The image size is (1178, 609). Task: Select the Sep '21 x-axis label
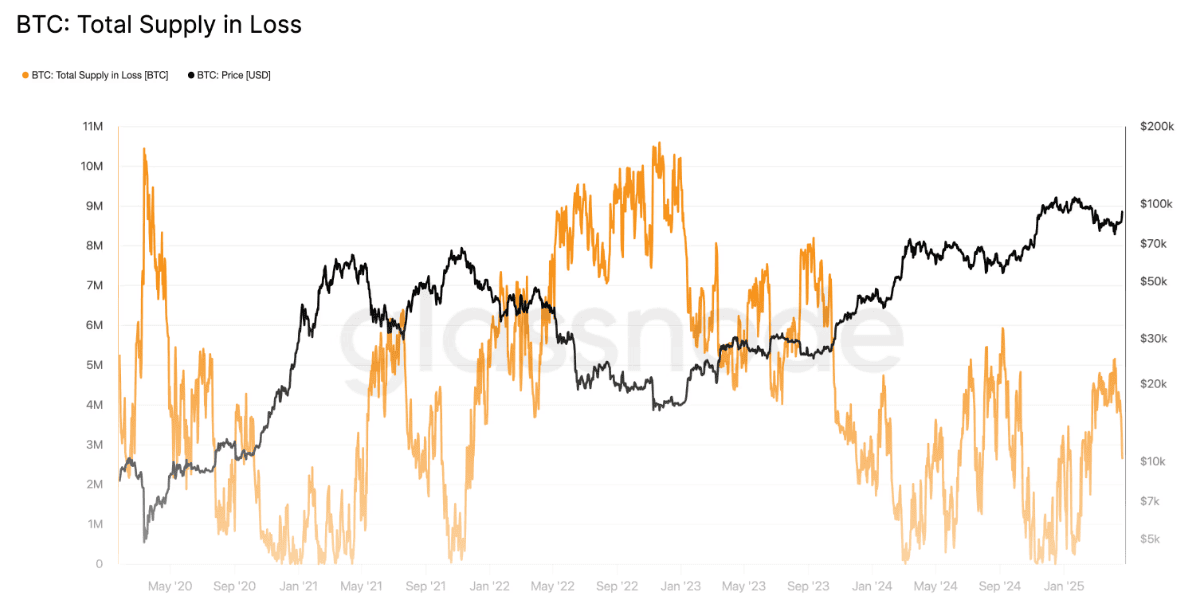pos(426,586)
